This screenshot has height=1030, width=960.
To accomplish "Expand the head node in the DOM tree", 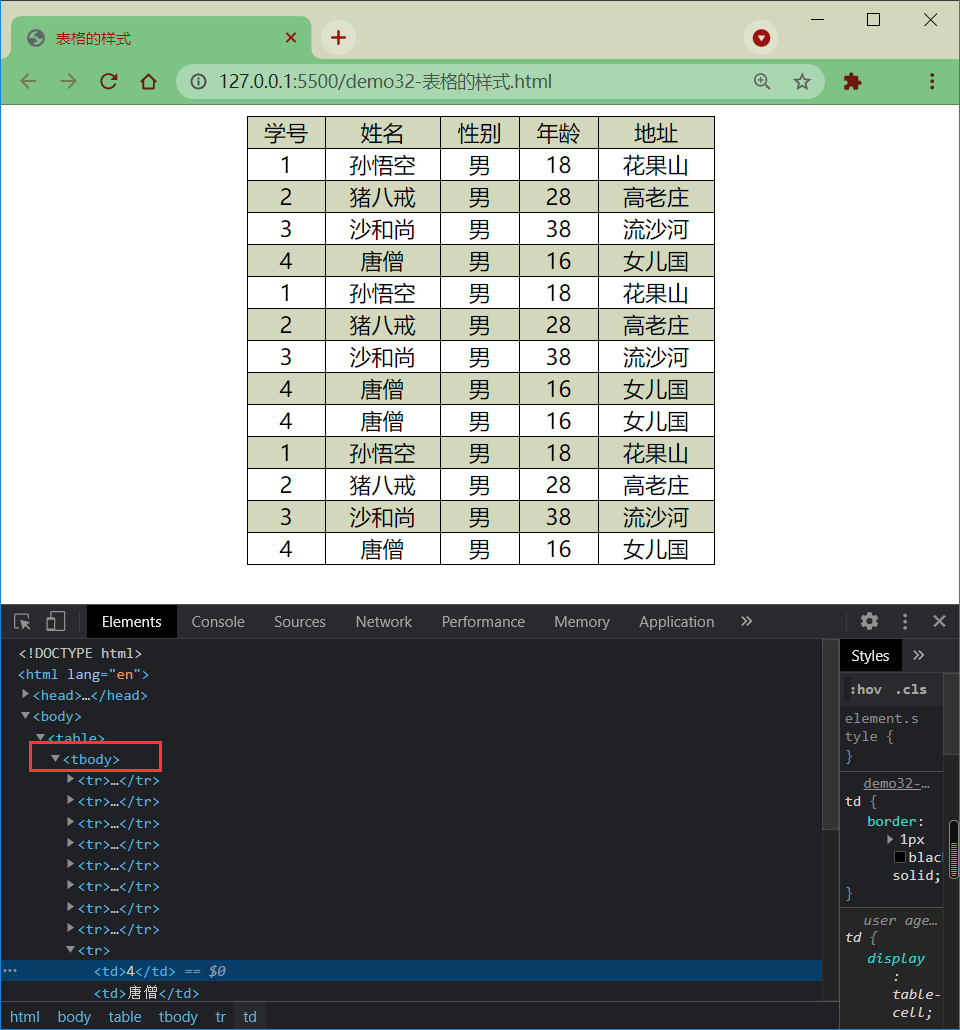I will (25, 694).
